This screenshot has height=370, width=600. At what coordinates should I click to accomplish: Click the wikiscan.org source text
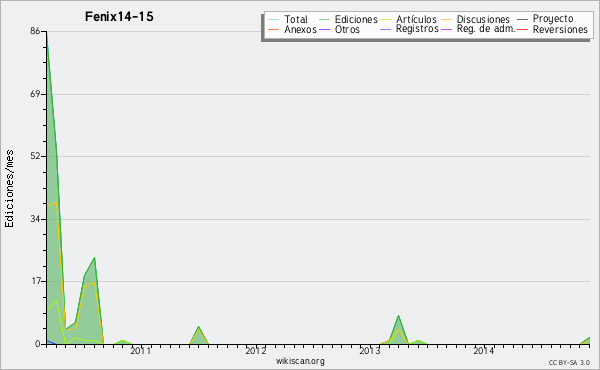point(300,361)
